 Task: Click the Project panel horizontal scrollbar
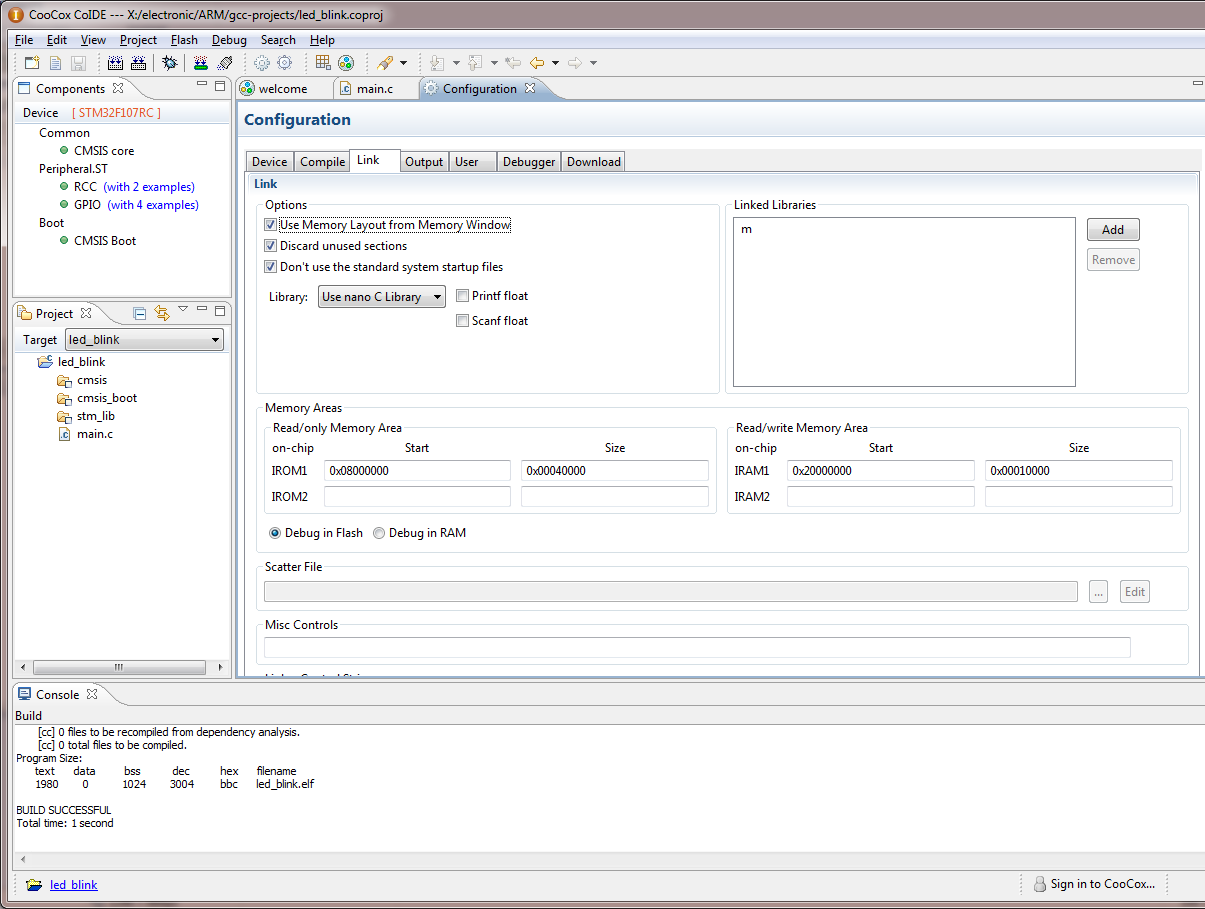[x=118, y=667]
